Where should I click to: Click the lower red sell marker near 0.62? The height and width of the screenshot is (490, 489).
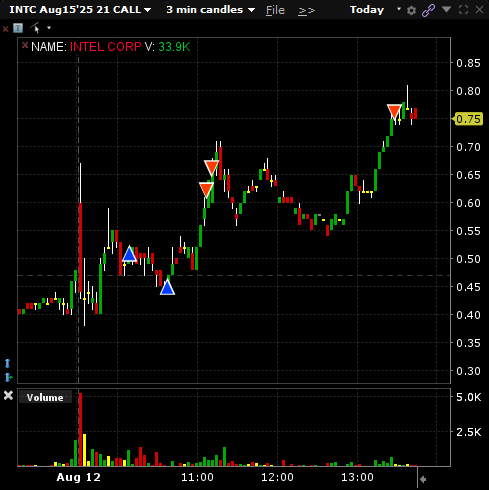pos(206,189)
